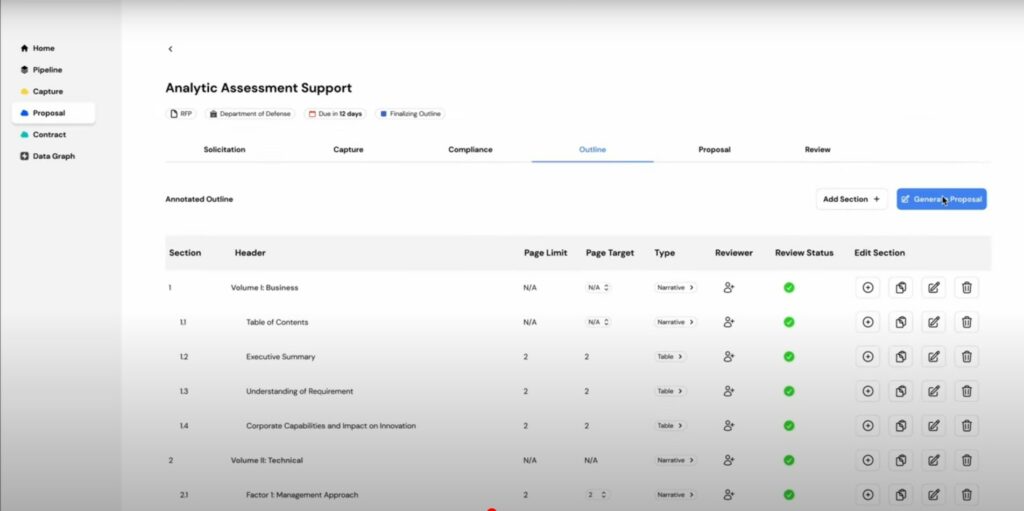The height and width of the screenshot is (511, 1024).
Task: Open the Table type dropdown for Understanding of Requirement
Action: coord(670,391)
